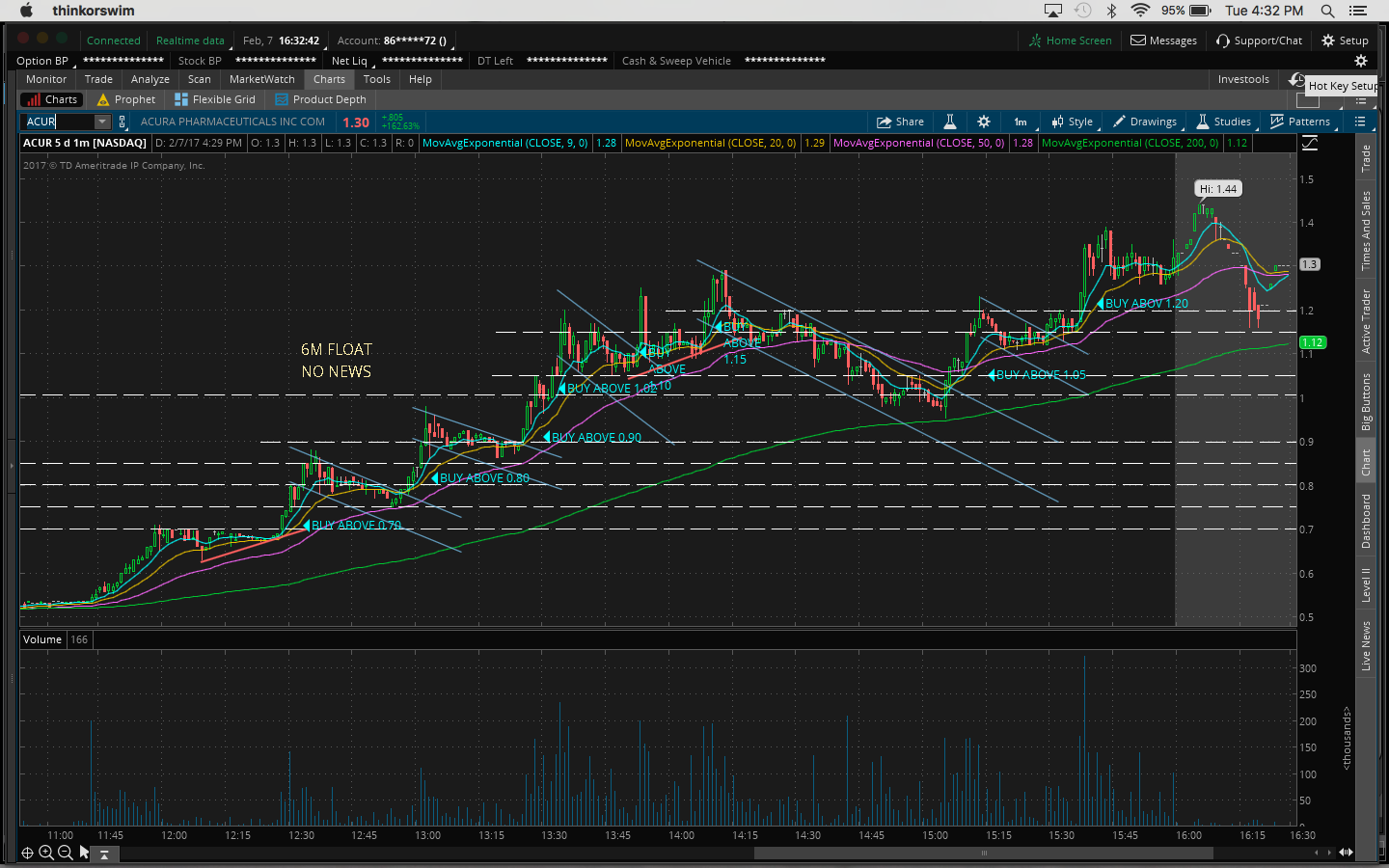Switch to the Scan tab
The image size is (1389, 868).
click(199, 79)
